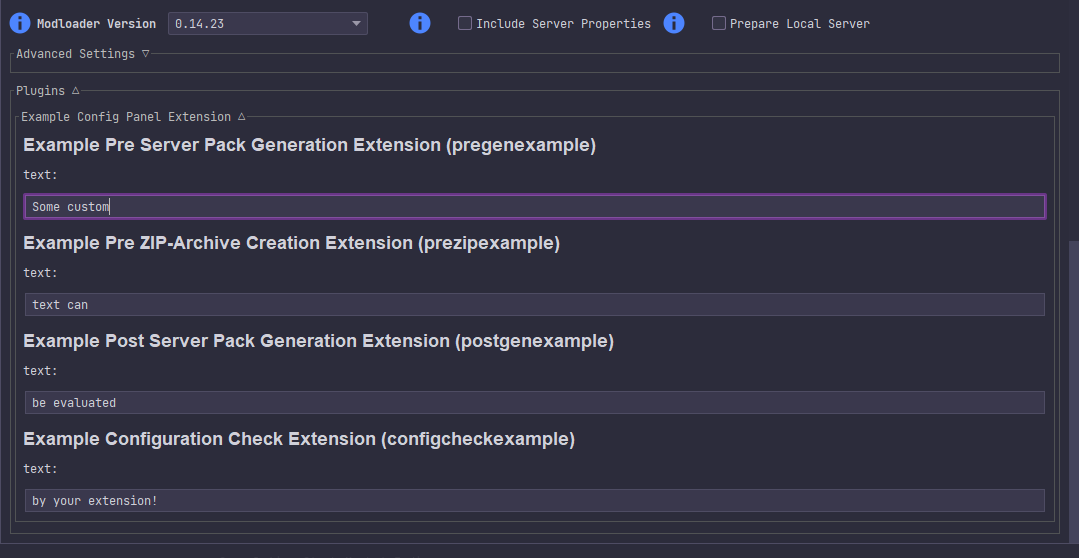Tick the Prepare Local Server checkbox
The width and height of the screenshot is (1079, 558).
pyautogui.click(x=719, y=23)
